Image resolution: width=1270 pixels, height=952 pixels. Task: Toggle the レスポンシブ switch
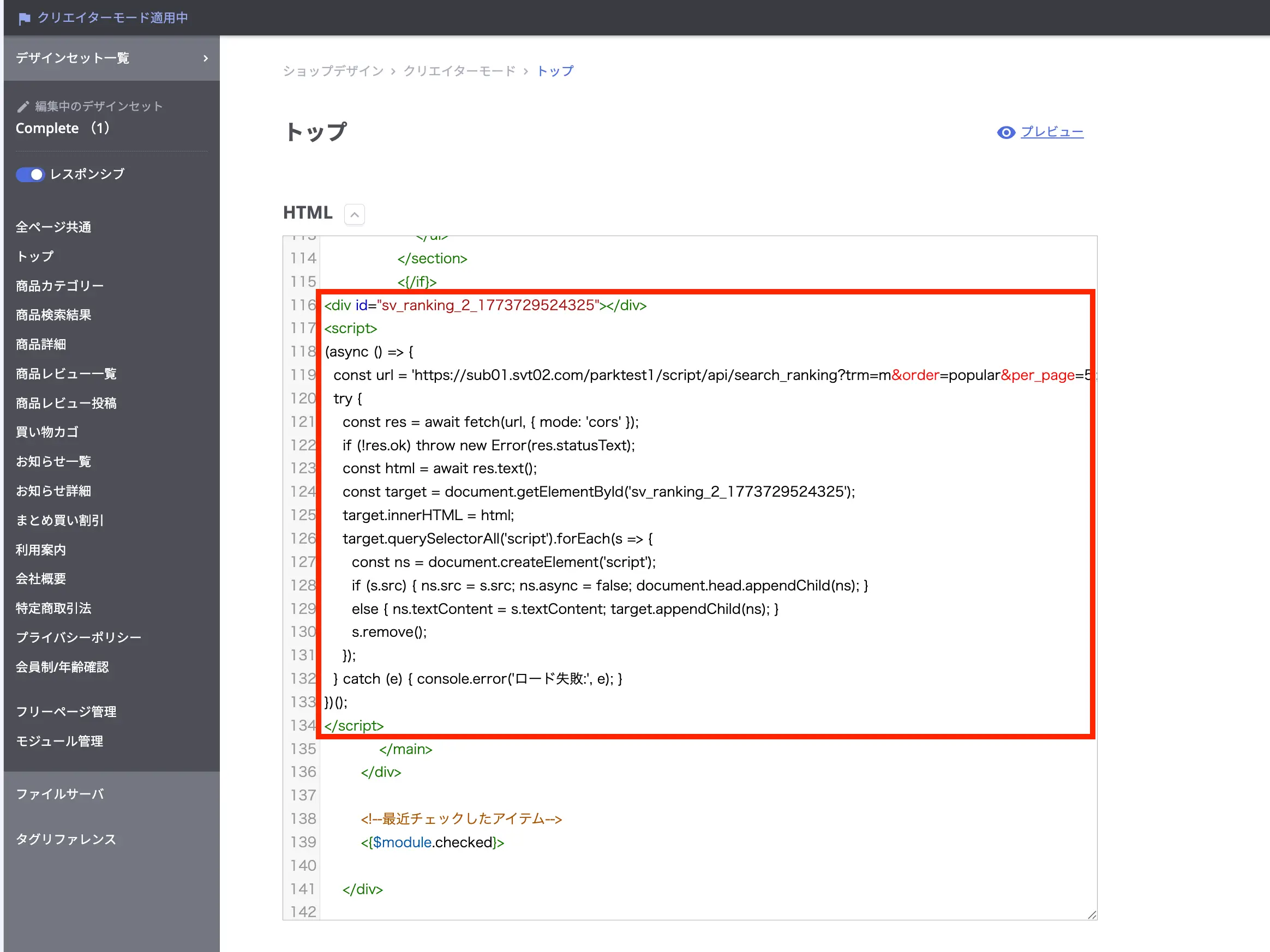pyautogui.click(x=30, y=174)
